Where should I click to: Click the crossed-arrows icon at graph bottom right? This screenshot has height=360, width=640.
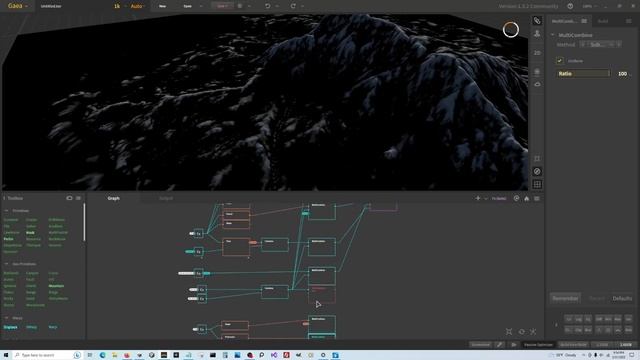click(533, 331)
